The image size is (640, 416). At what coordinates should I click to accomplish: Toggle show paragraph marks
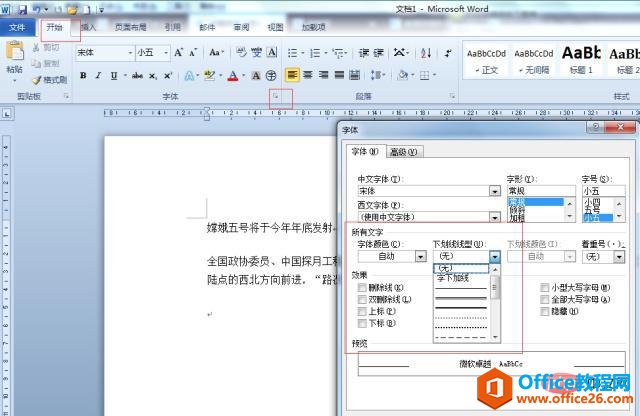(448, 53)
